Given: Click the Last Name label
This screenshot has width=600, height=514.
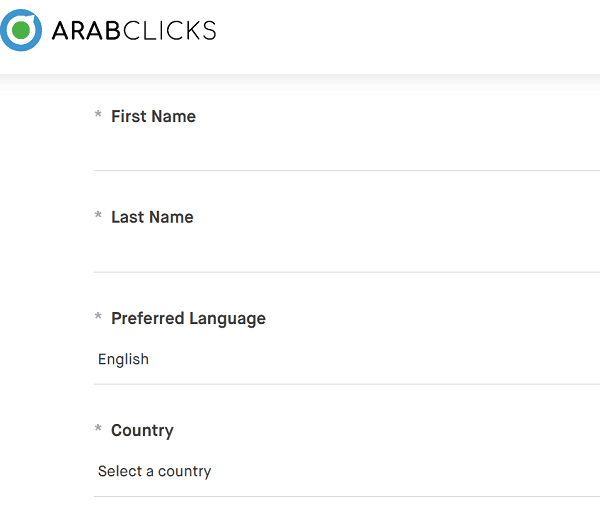Looking at the screenshot, I should point(152,217).
